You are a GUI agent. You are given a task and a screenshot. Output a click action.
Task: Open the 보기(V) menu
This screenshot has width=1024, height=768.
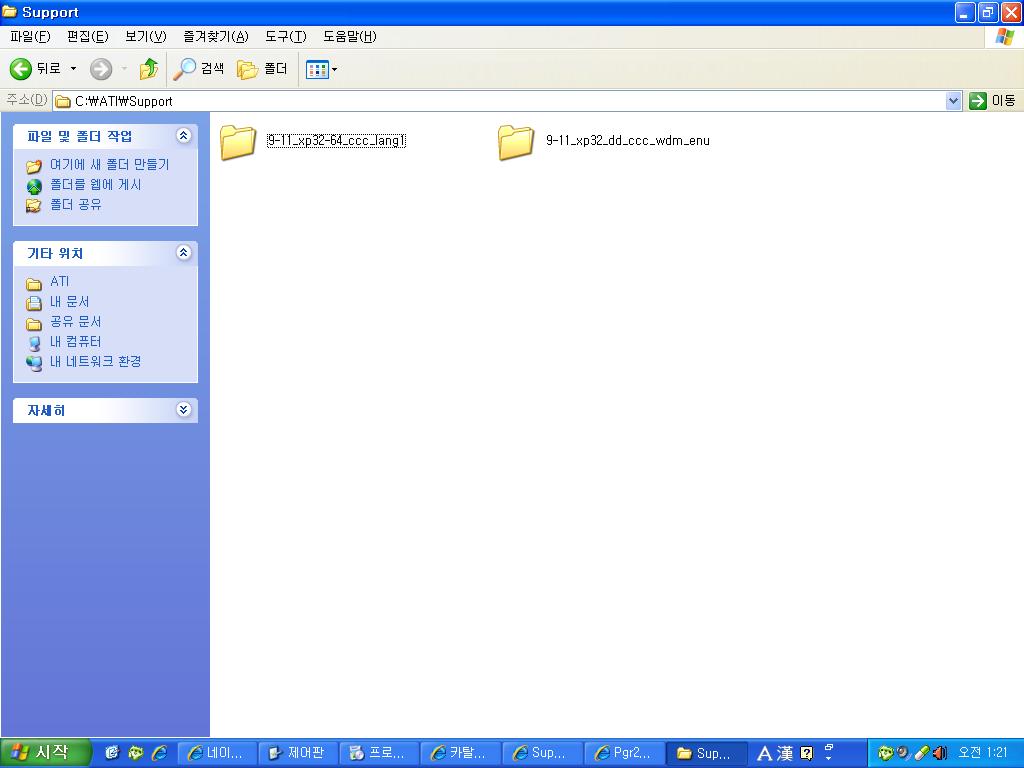point(146,37)
